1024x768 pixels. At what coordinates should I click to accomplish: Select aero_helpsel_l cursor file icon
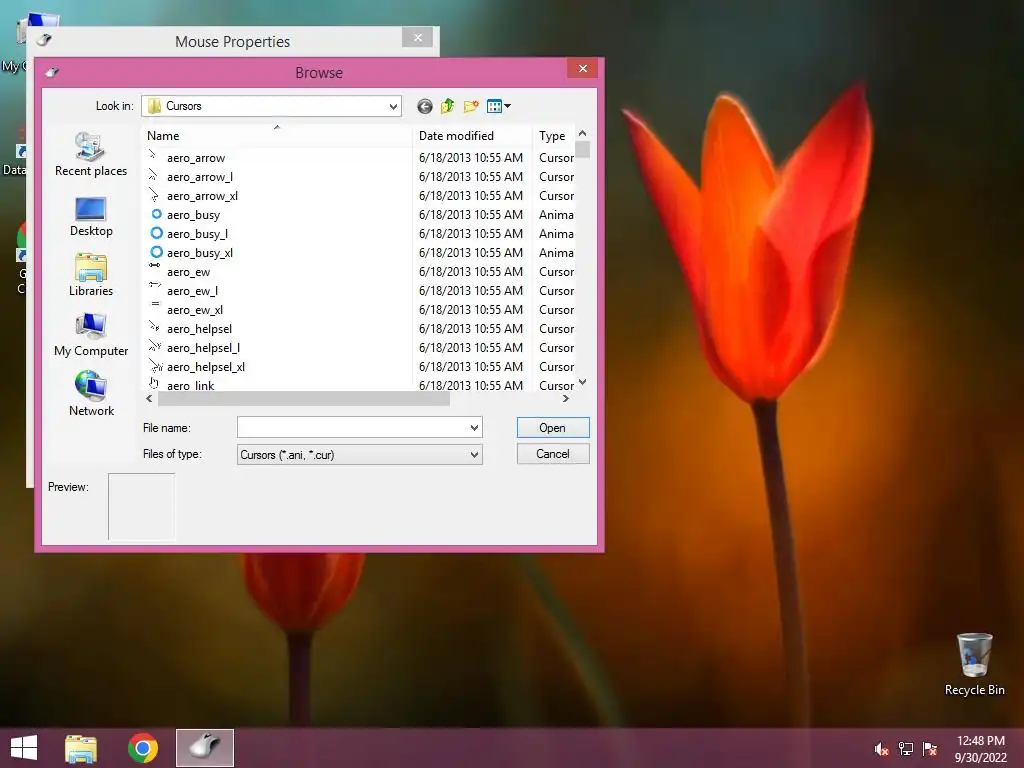(155, 345)
